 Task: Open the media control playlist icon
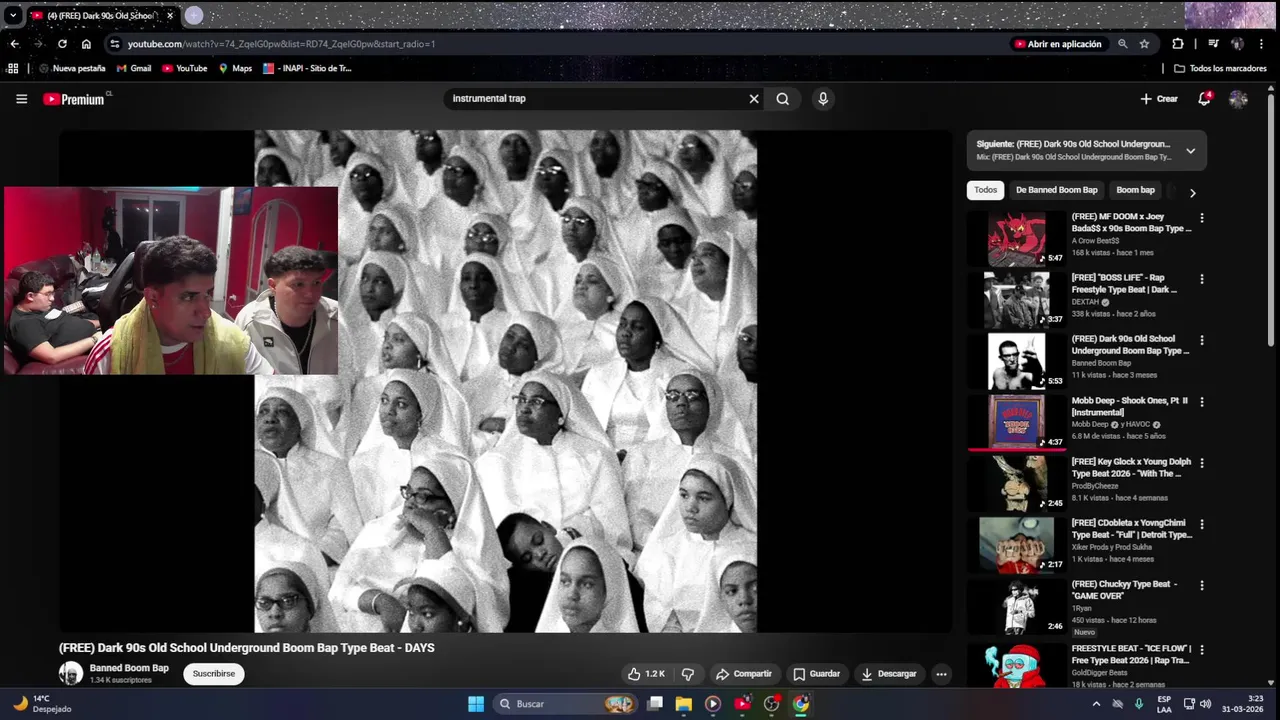pos(1213,44)
